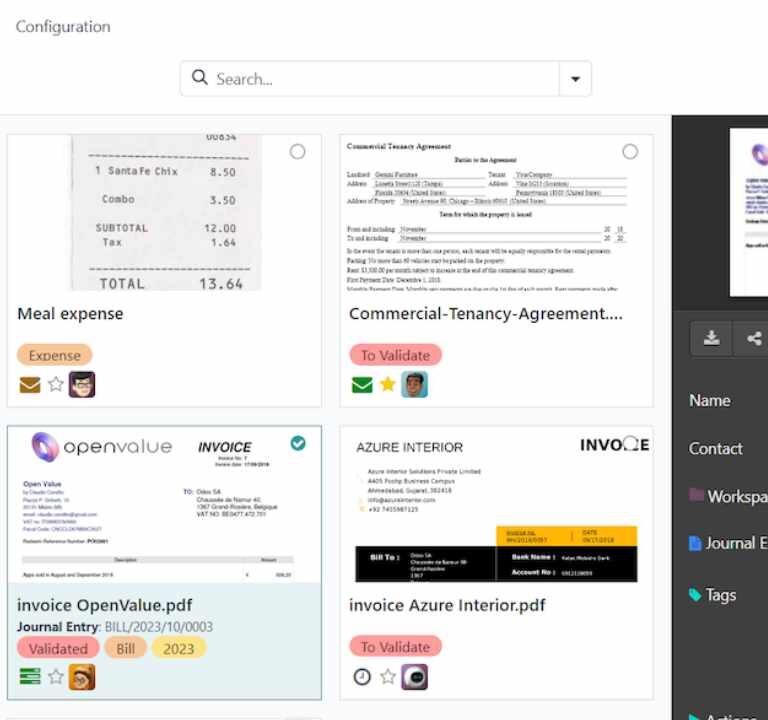Click the invoice OpenValue.pdf title

tap(104, 605)
